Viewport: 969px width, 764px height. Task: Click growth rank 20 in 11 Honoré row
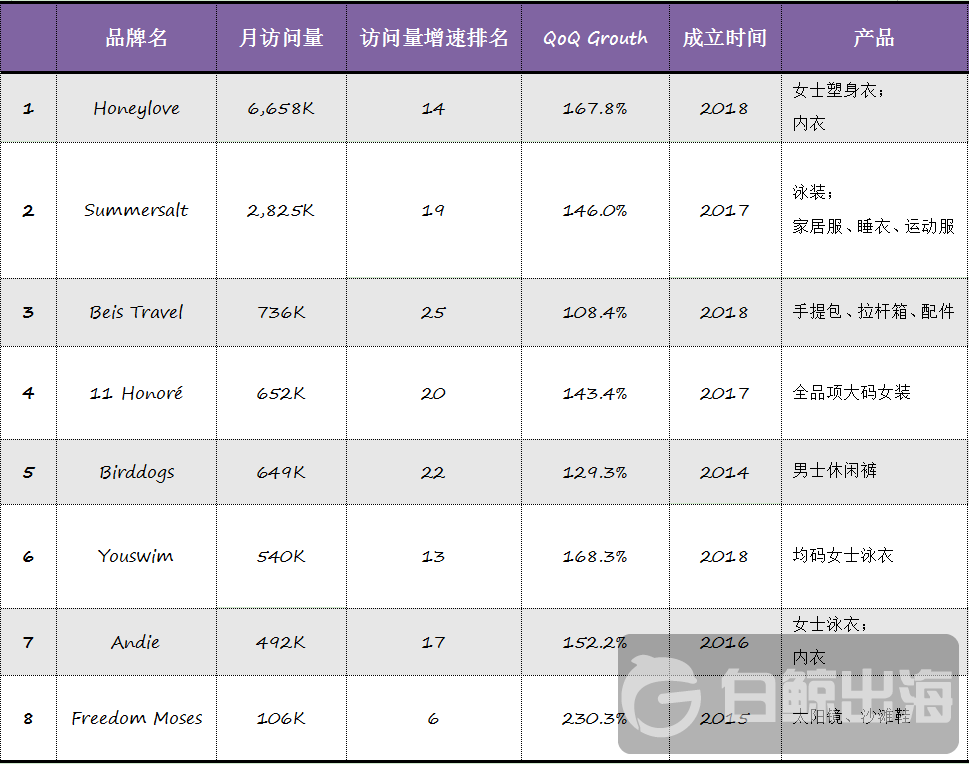point(433,393)
